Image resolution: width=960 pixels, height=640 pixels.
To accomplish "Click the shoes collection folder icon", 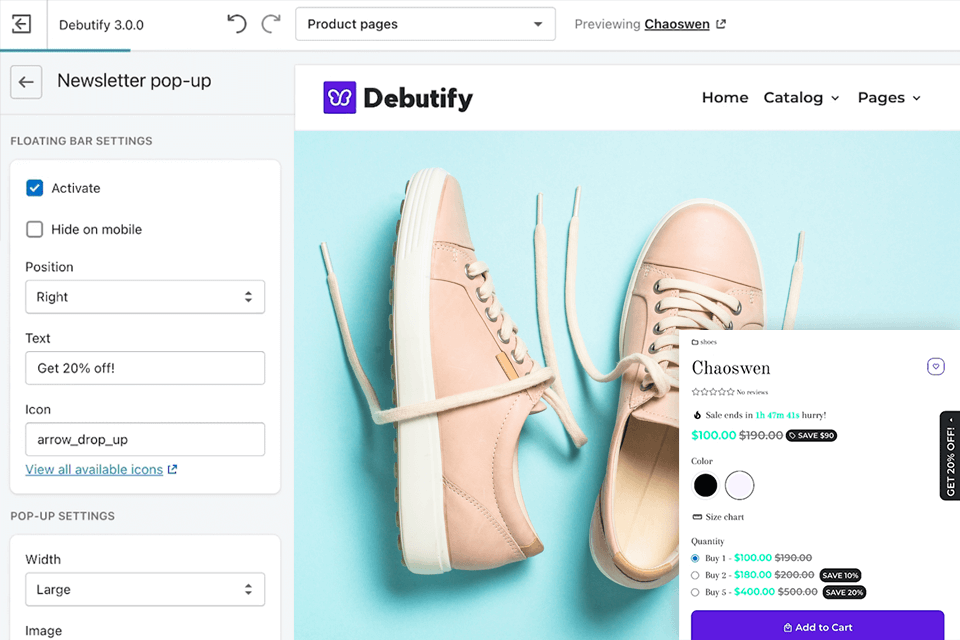I will tap(695, 342).
